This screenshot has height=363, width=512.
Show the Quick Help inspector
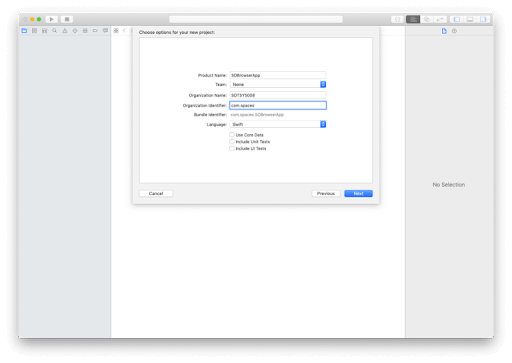454,31
